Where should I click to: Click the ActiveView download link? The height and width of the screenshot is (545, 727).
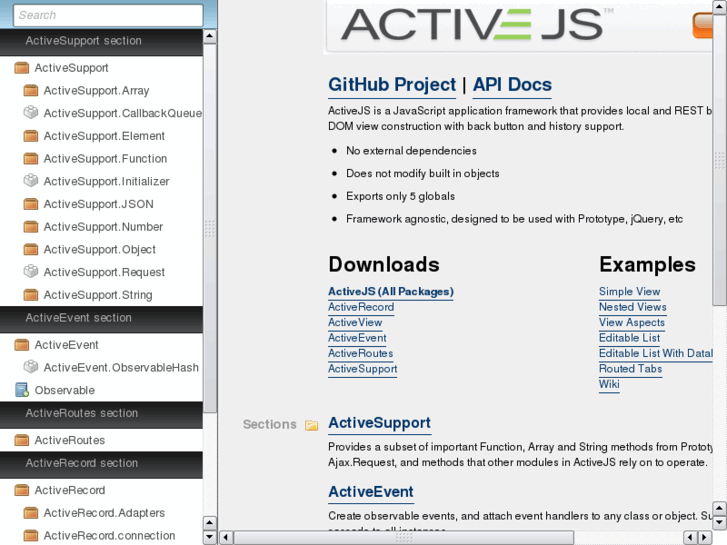355,322
